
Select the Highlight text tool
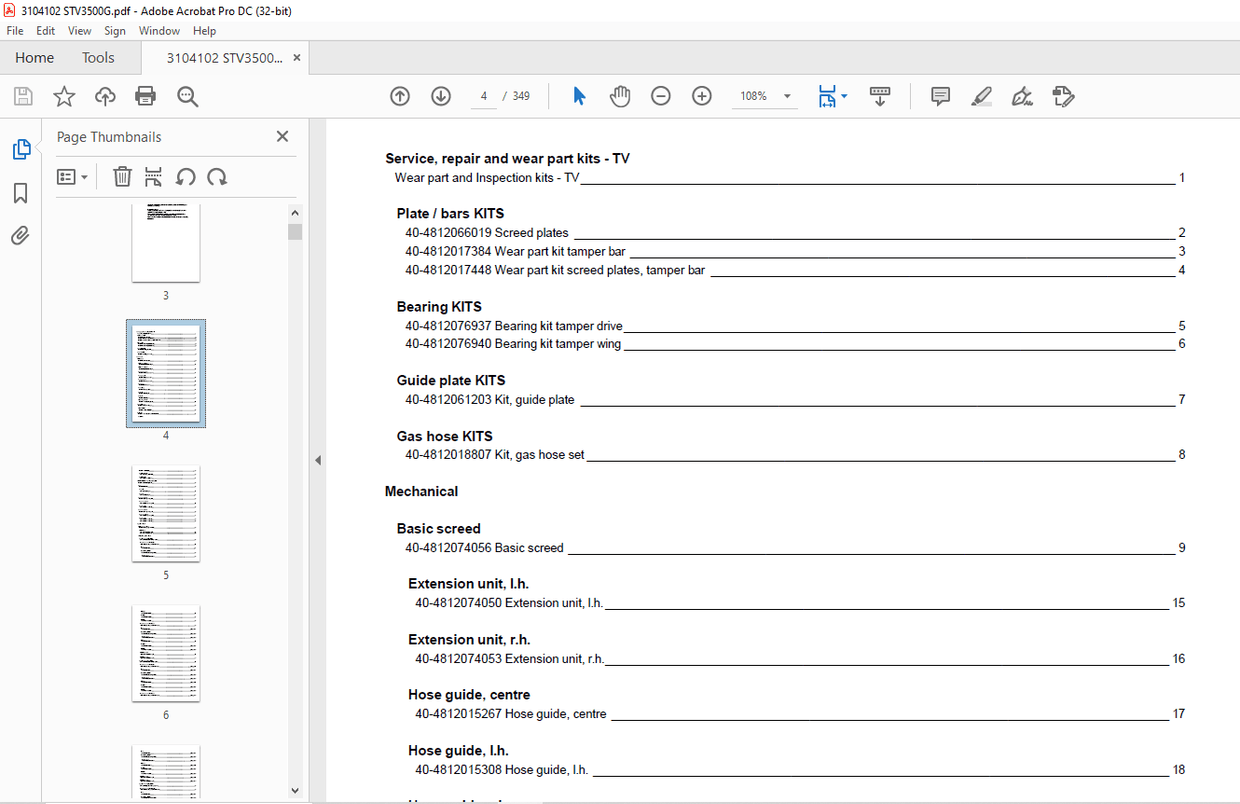click(x=981, y=96)
